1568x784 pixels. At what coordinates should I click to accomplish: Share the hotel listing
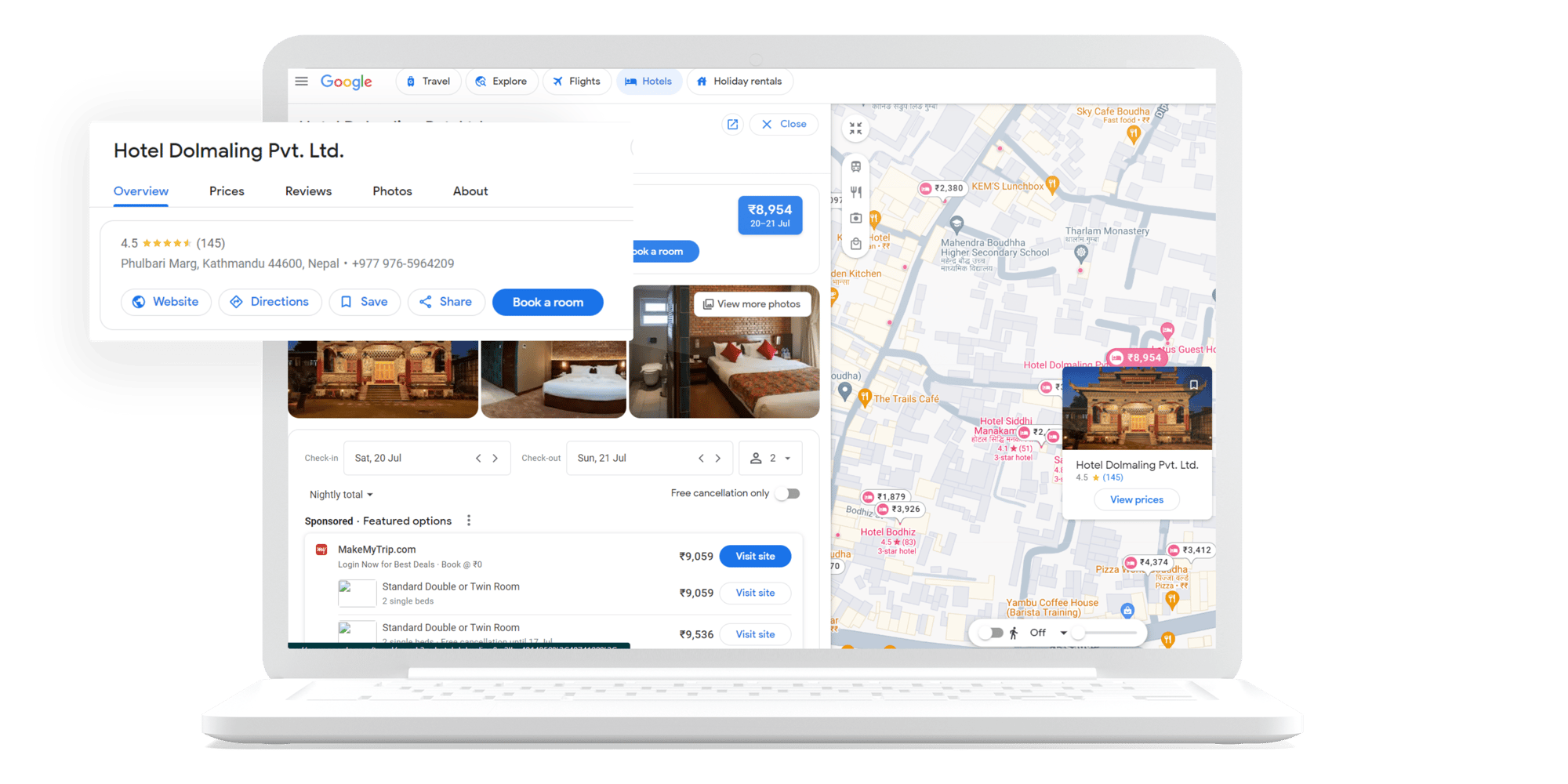(x=446, y=302)
